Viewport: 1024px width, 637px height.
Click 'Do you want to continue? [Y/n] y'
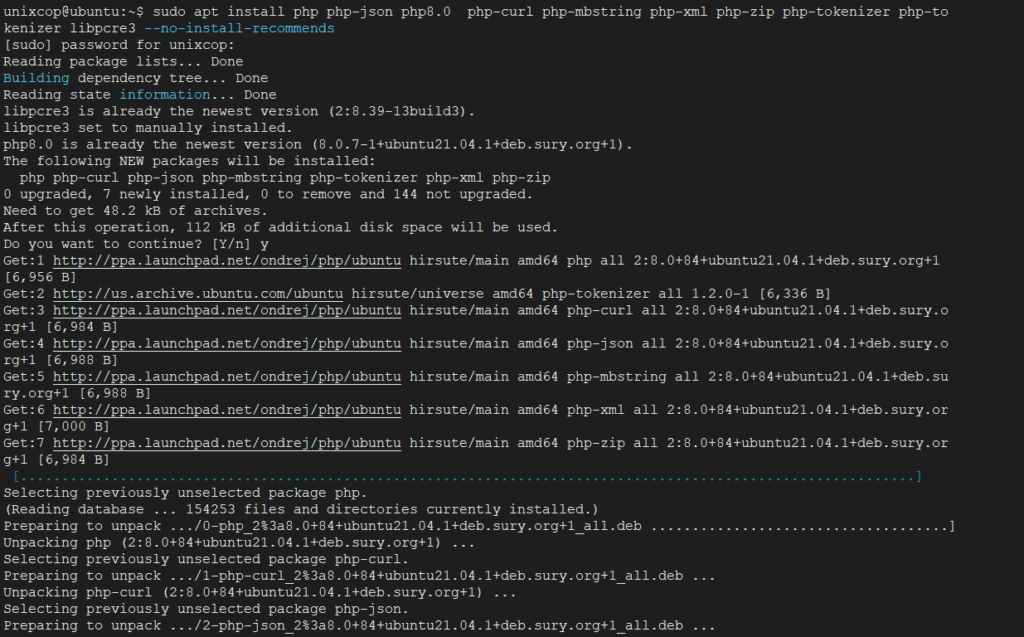pyautogui.click(x=136, y=244)
